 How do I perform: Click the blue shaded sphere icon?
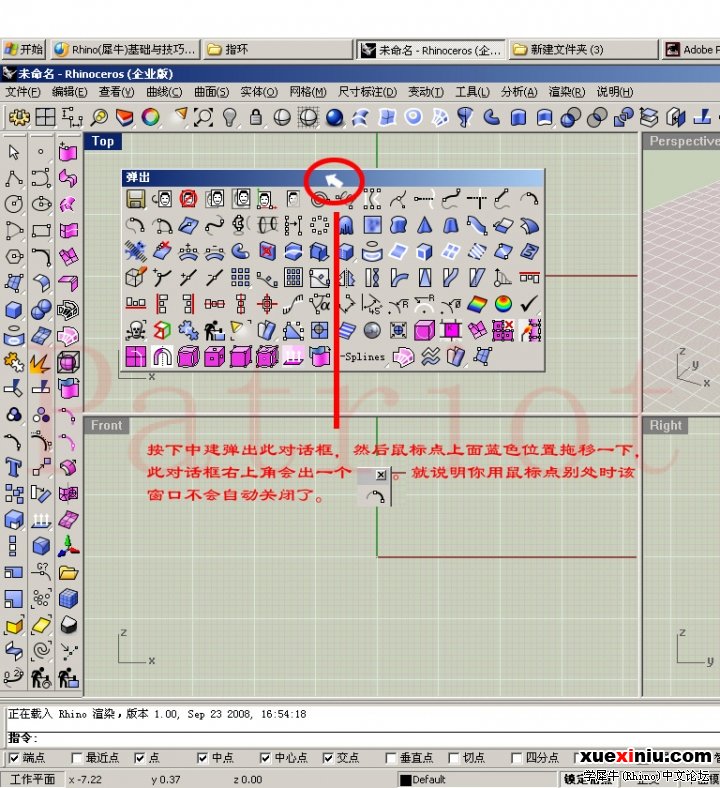[334, 118]
